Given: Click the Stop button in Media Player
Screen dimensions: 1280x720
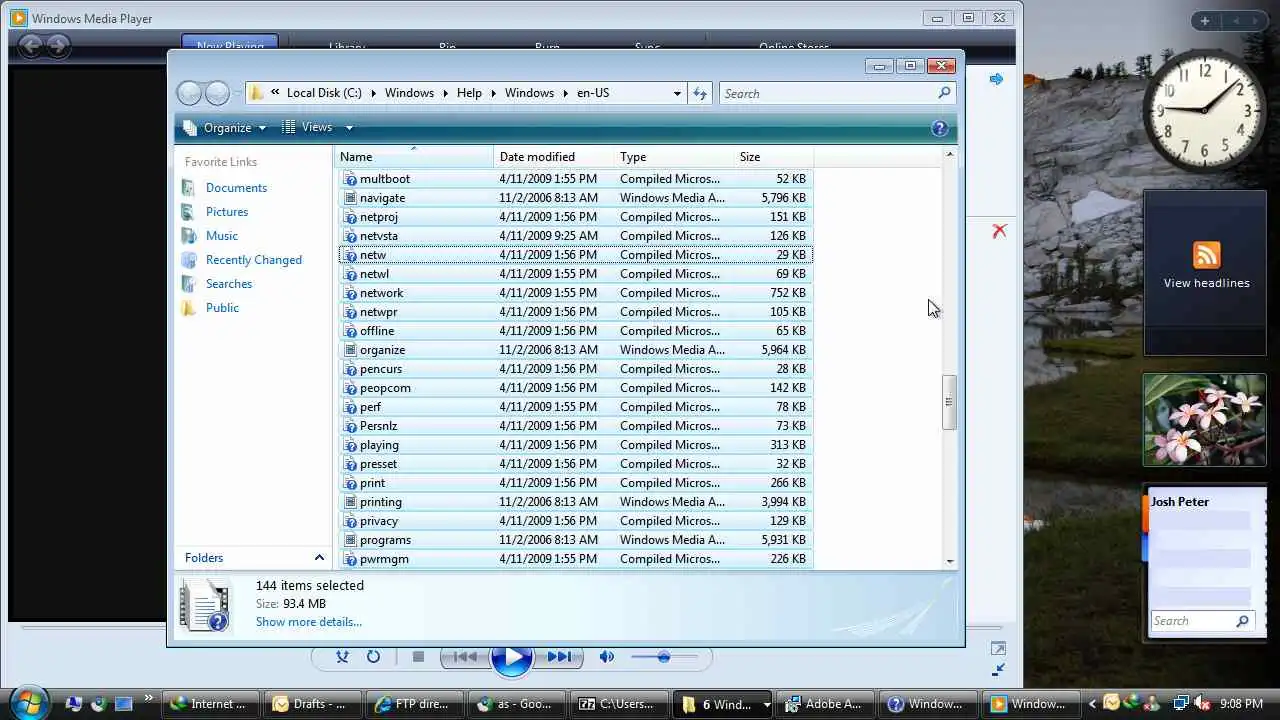Looking at the screenshot, I should (x=418, y=657).
